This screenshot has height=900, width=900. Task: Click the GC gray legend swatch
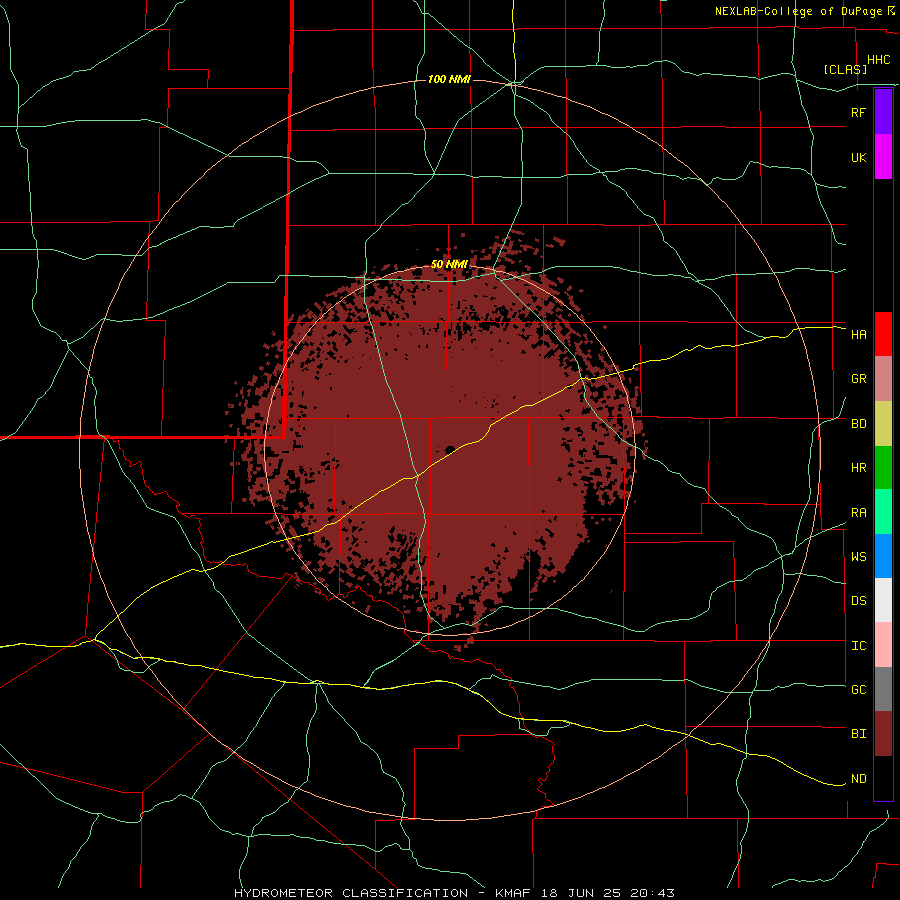(883, 689)
